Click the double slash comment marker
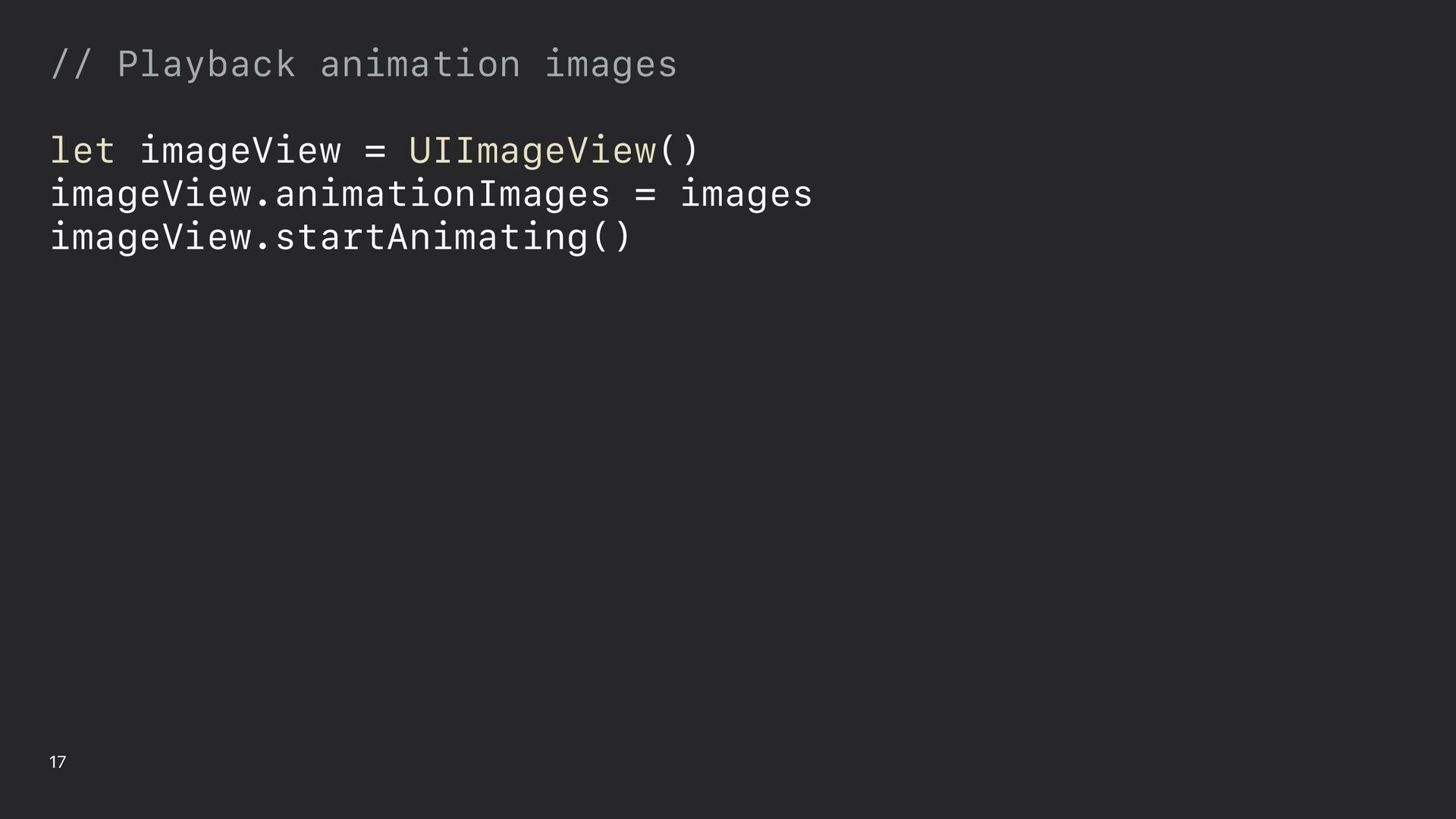The width and height of the screenshot is (1456, 819). pyautogui.click(x=71, y=64)
